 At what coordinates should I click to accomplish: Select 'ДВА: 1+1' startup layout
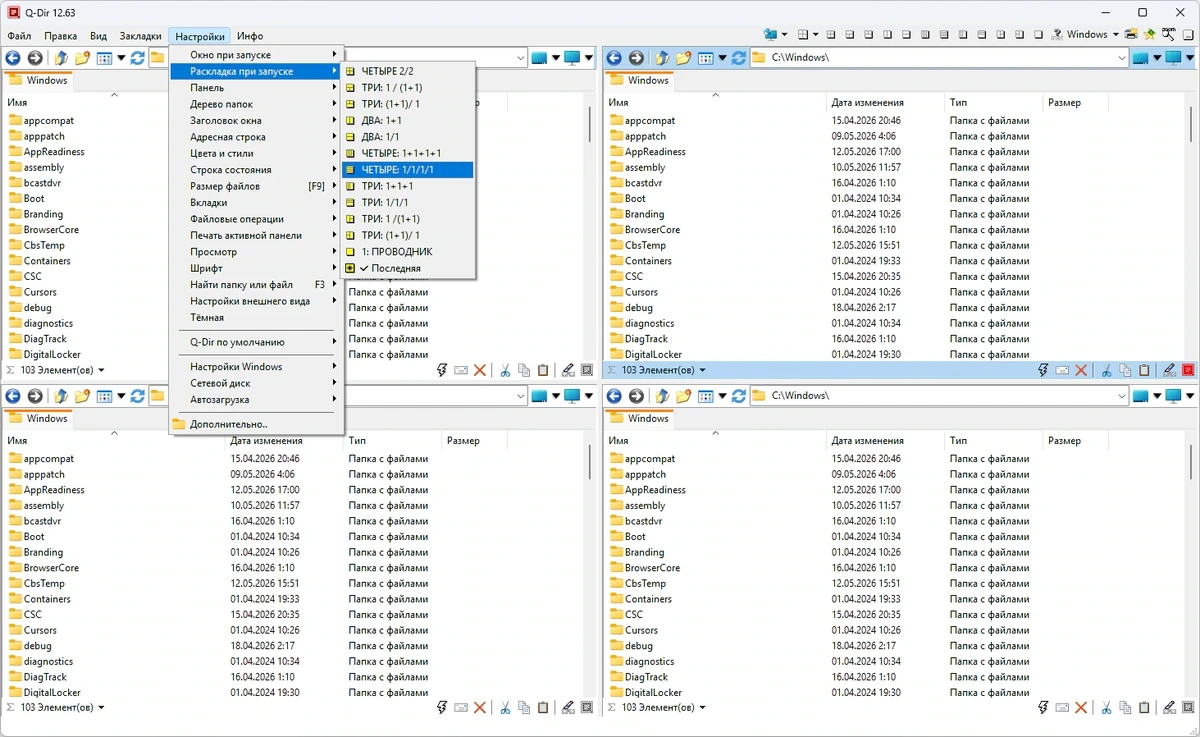coord(407,120)
